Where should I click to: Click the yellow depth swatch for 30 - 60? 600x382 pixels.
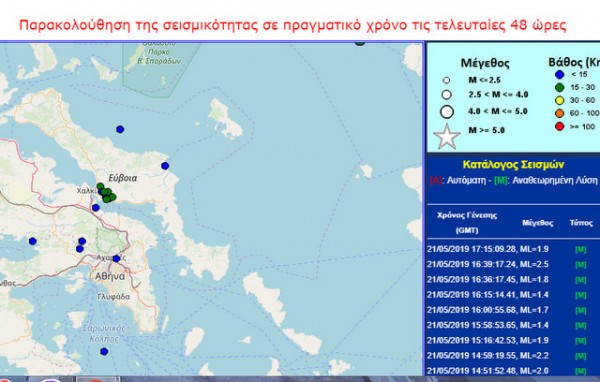[559, 101]
